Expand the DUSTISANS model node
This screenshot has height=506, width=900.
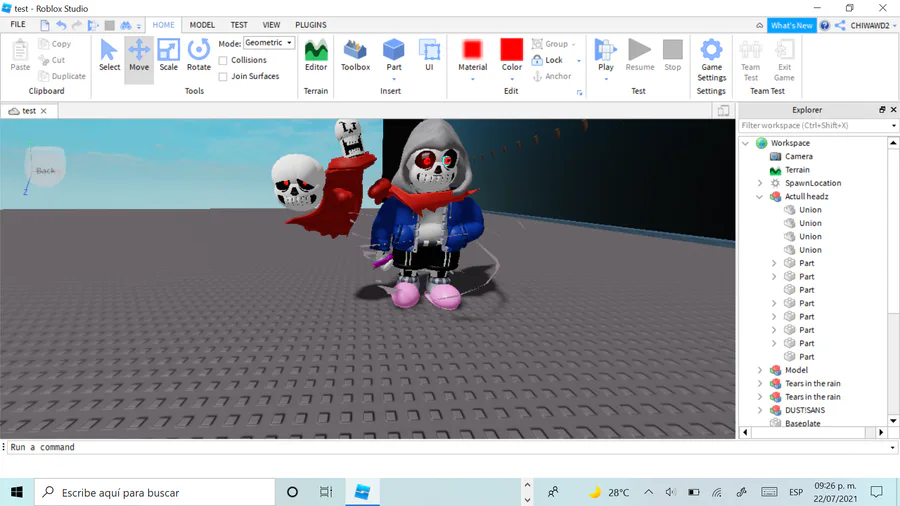759,410
